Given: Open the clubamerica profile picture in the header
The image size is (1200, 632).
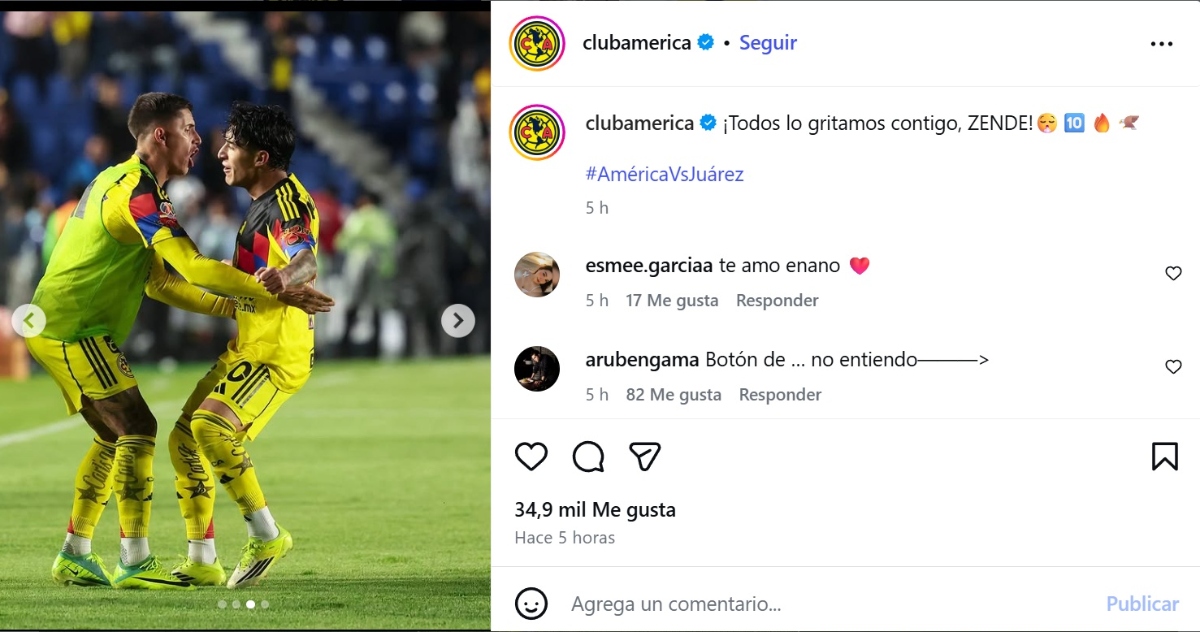Looking at the screenshot, I should click(x=537, y=43).
